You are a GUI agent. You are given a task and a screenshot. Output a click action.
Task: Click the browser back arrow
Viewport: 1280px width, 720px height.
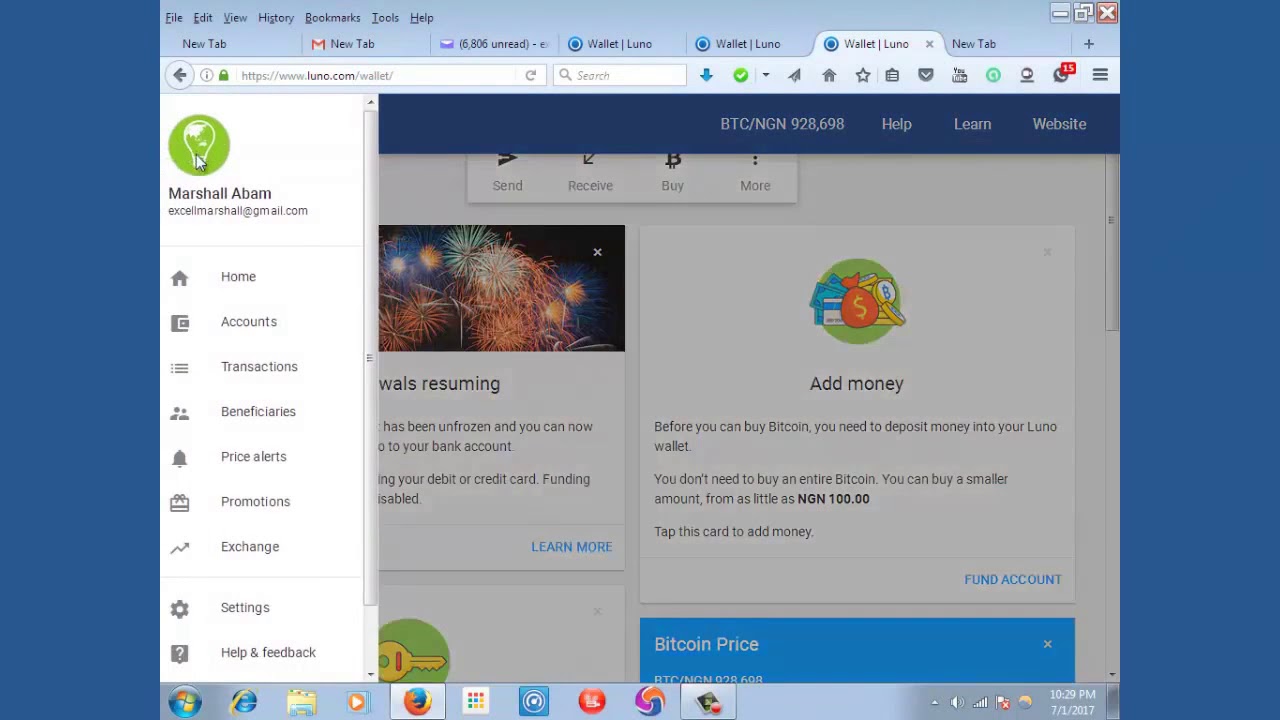click(x=180, y=75)
